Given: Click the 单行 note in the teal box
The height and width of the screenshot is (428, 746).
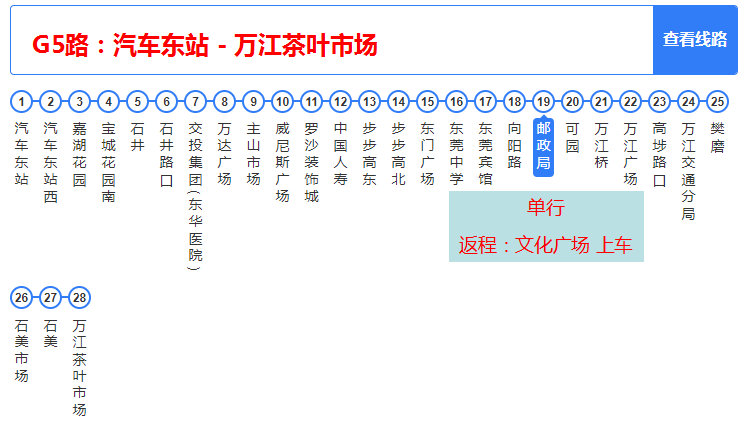Looking at the screenshot, I should 546,208.
